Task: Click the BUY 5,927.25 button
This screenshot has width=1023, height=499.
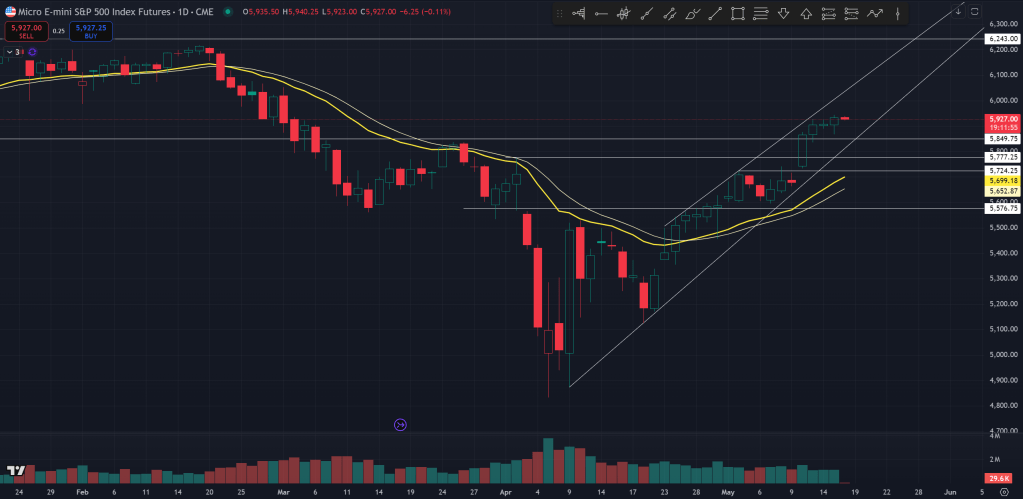Action: coord(91,31)
